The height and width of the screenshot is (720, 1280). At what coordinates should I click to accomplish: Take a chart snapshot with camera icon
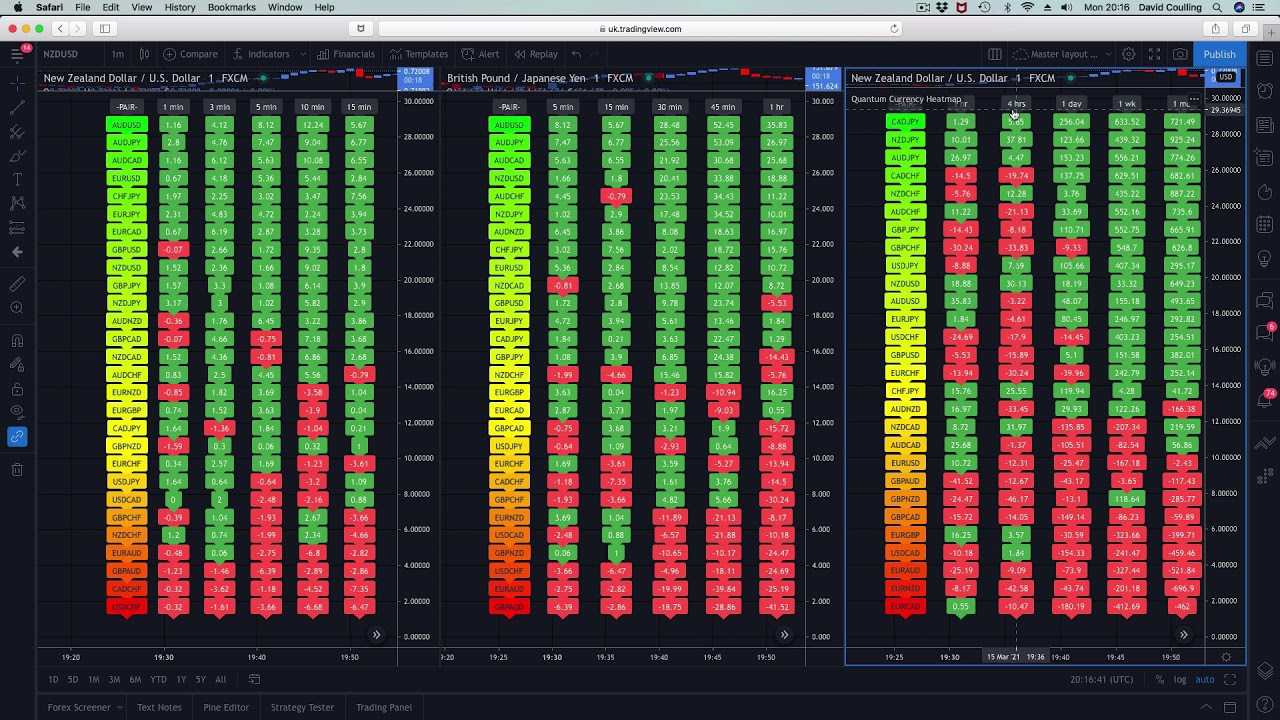1180,54
